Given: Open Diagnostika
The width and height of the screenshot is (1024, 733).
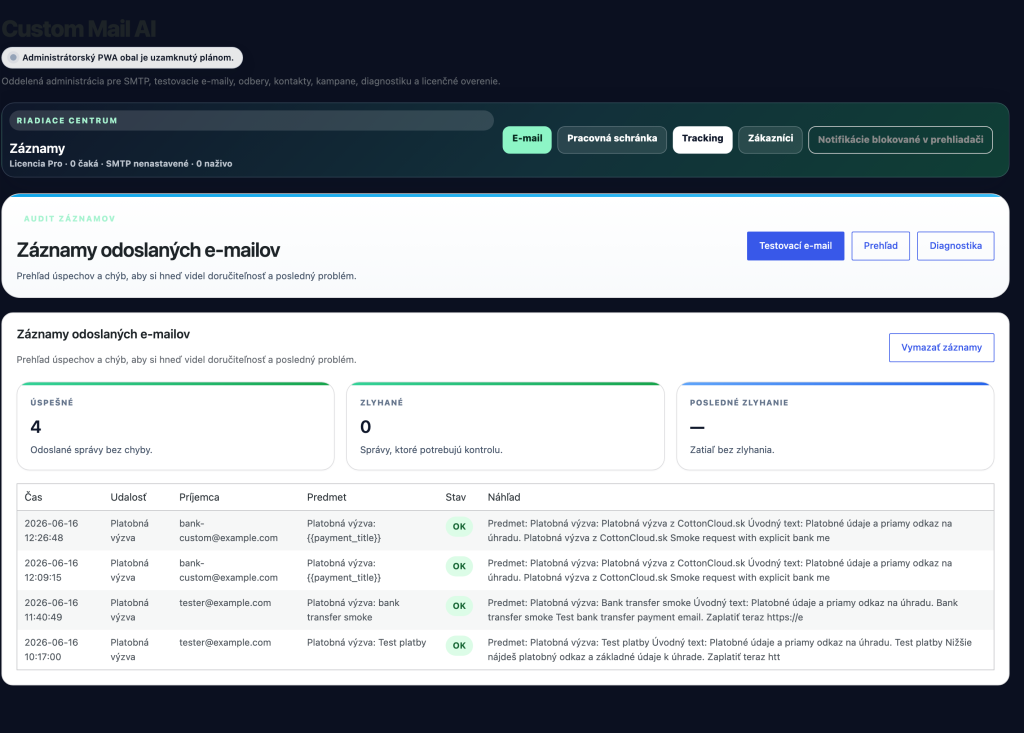Looking at the screenshot, I should 955,246.
